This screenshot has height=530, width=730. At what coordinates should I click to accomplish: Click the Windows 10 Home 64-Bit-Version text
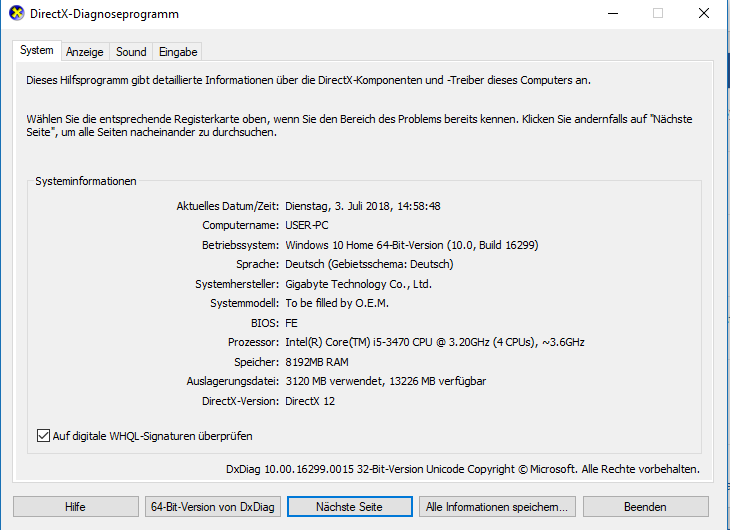coord(412,245)
